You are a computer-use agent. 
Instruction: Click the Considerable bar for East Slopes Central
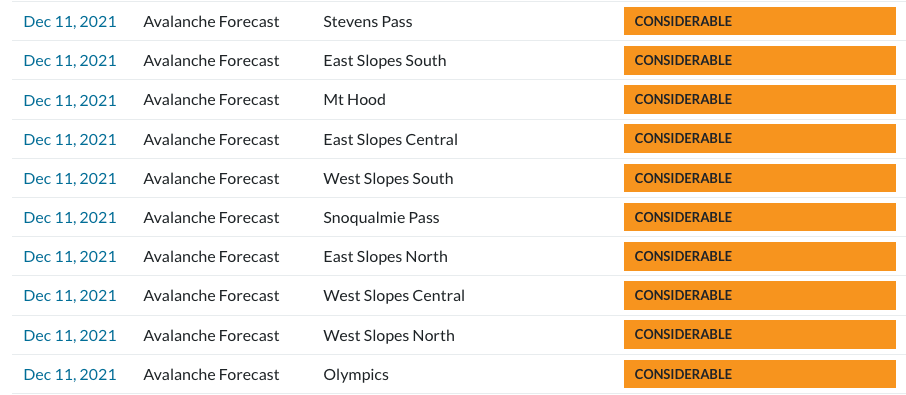(x=759, y=139)
